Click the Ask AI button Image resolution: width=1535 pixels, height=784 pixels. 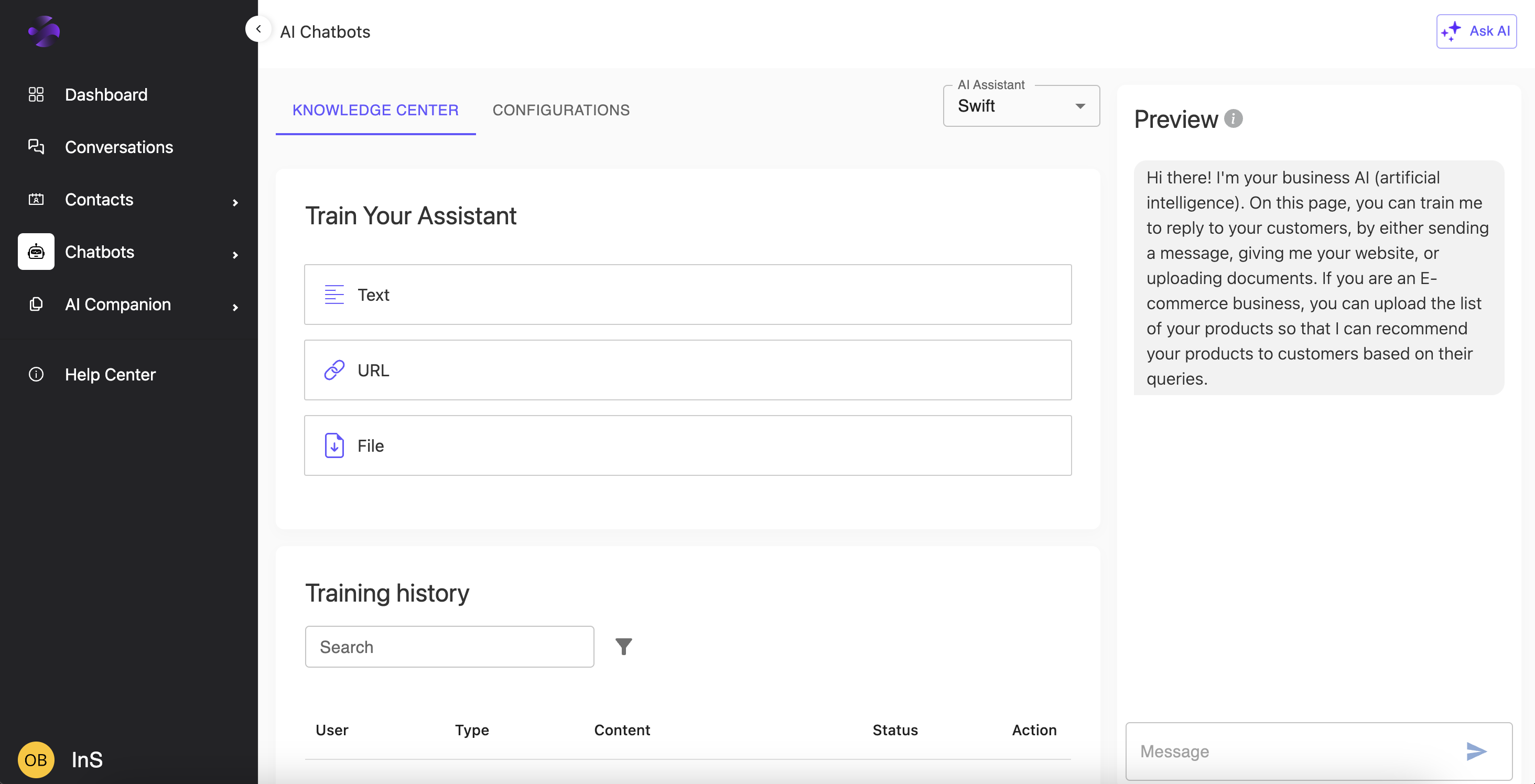[1476, 31]
